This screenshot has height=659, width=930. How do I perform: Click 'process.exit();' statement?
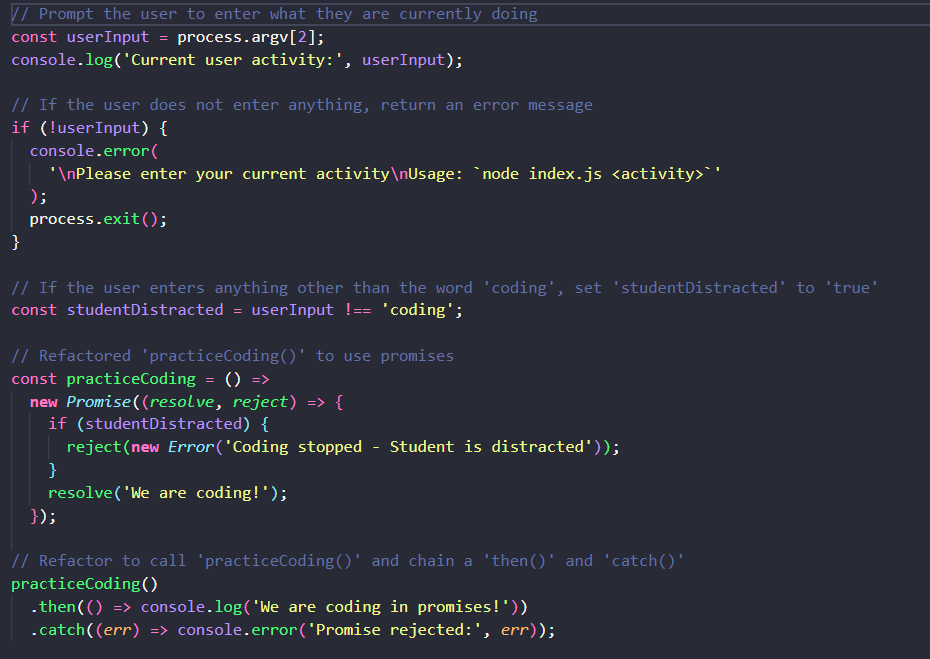98,219
